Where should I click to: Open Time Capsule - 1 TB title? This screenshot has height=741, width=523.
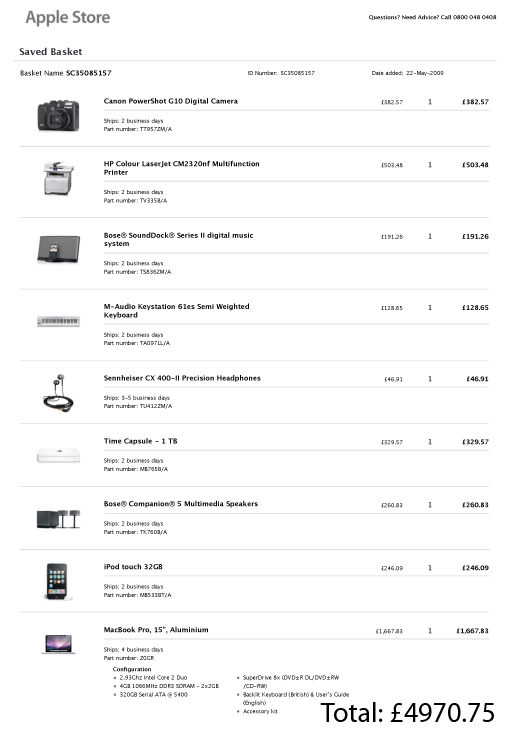tap(140, 441)
